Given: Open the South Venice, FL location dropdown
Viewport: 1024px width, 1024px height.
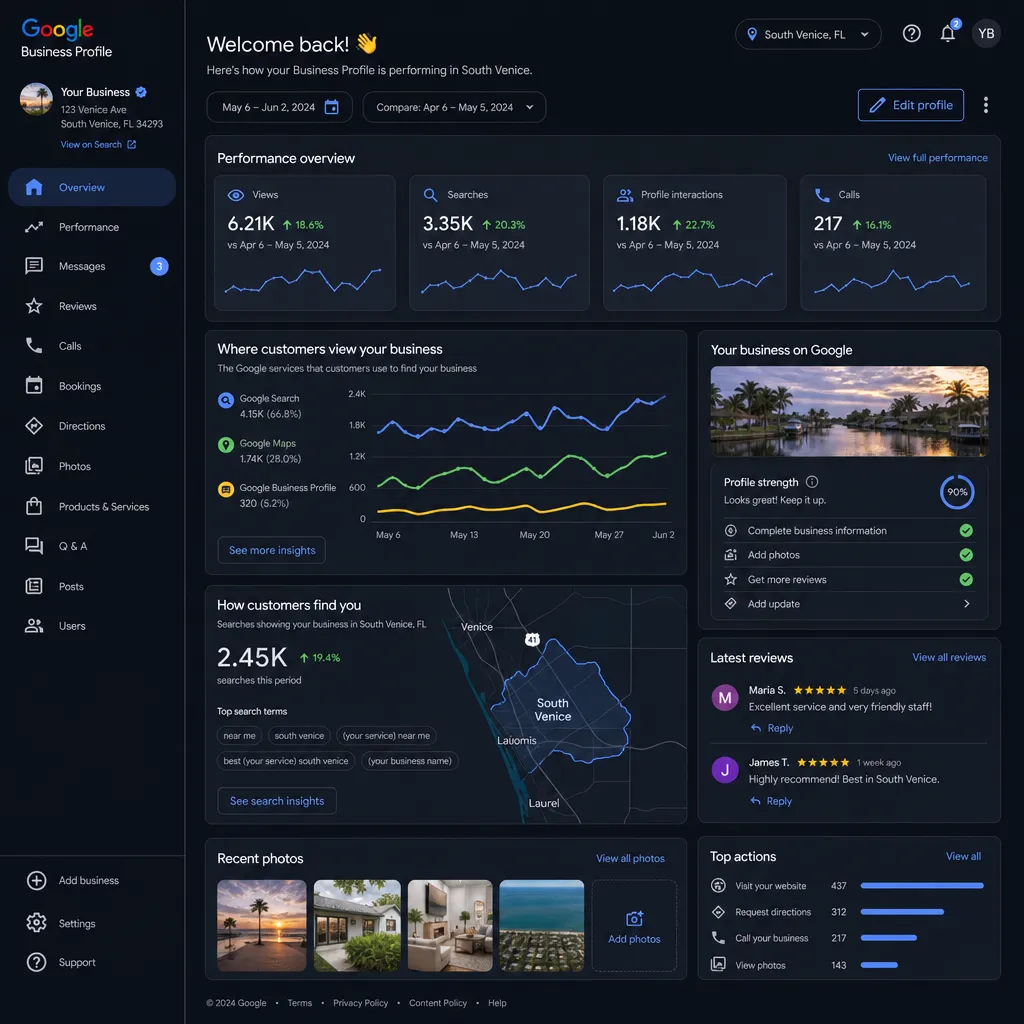Looking at the screenshot, I should pyautogui.click(x=808, y=34).
